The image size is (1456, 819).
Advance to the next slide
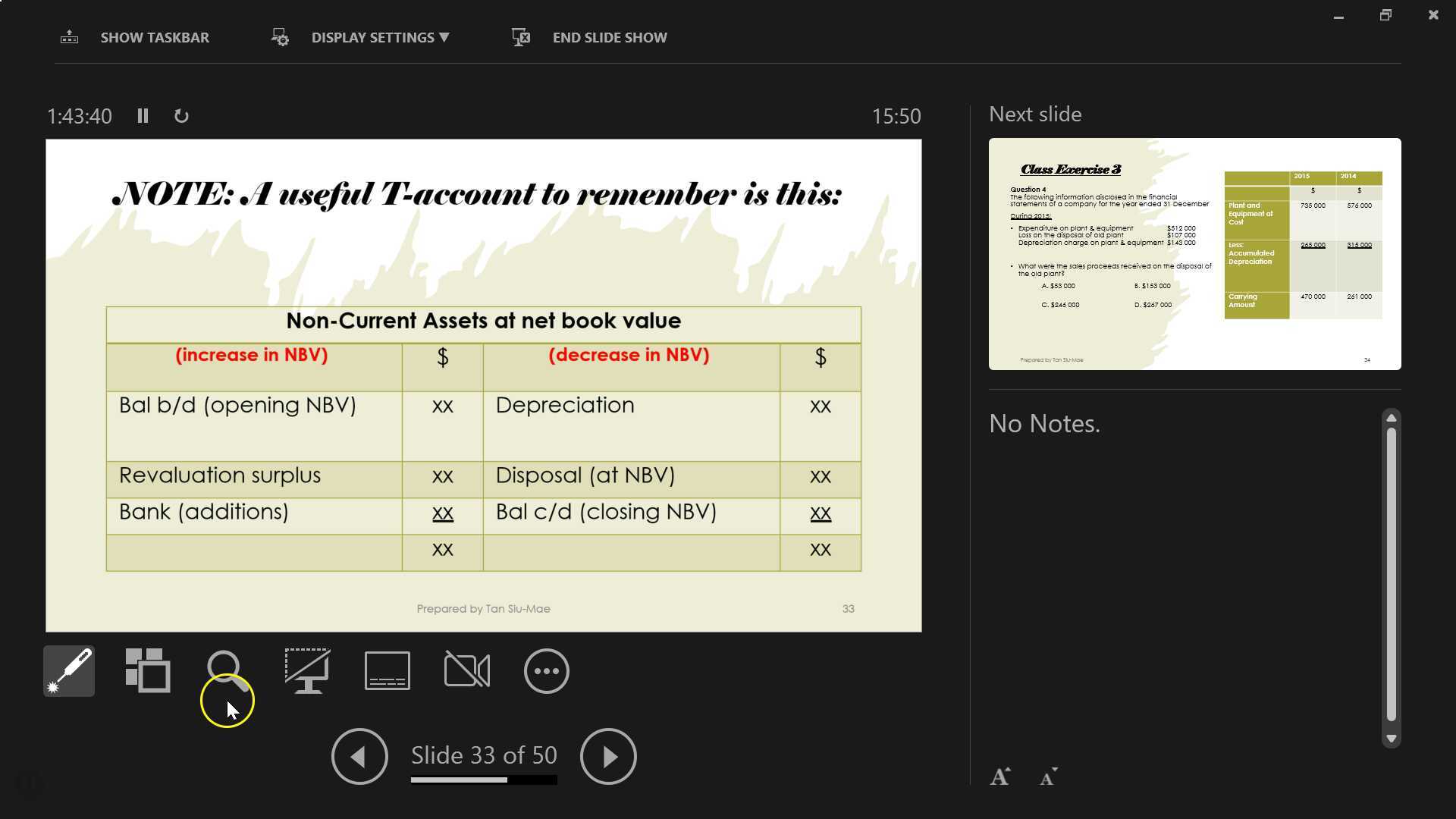[x=608, y=756]
